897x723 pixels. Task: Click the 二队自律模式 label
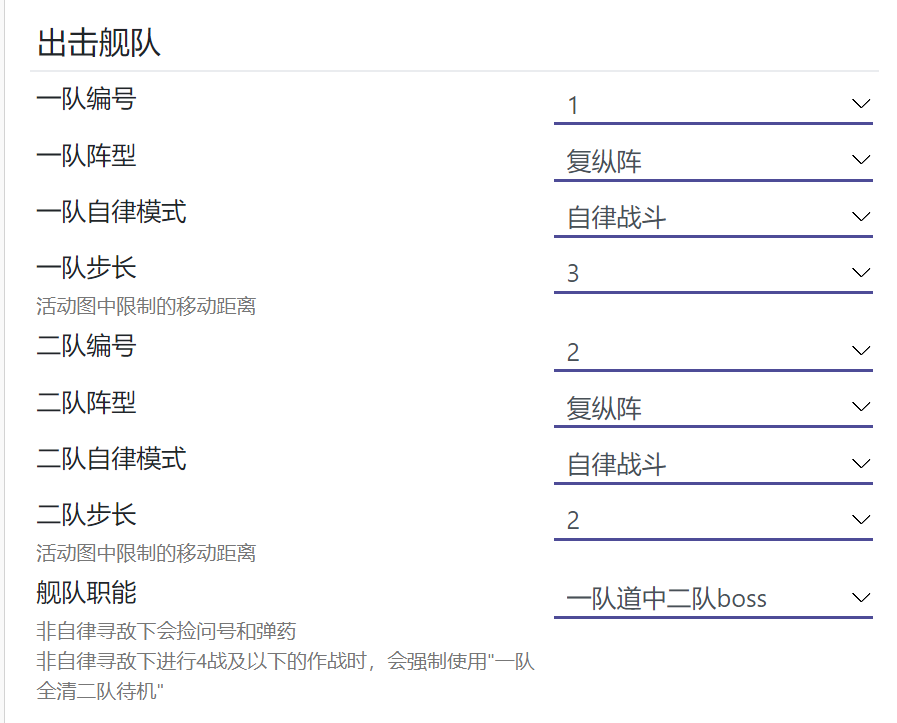pos(112,459)
